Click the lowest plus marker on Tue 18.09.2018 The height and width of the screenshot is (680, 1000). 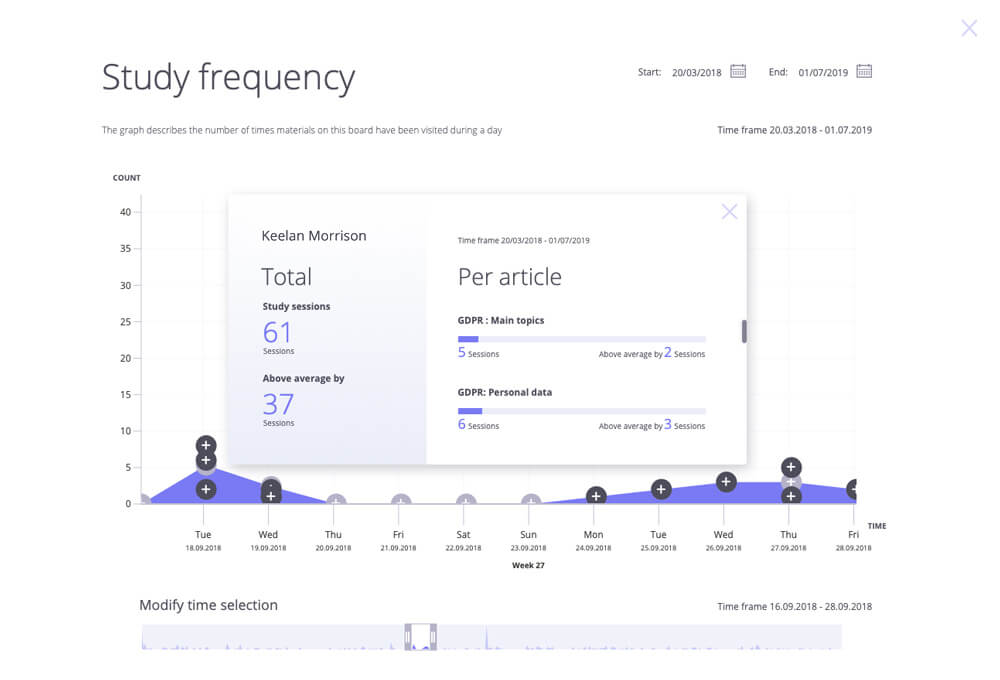205,489
